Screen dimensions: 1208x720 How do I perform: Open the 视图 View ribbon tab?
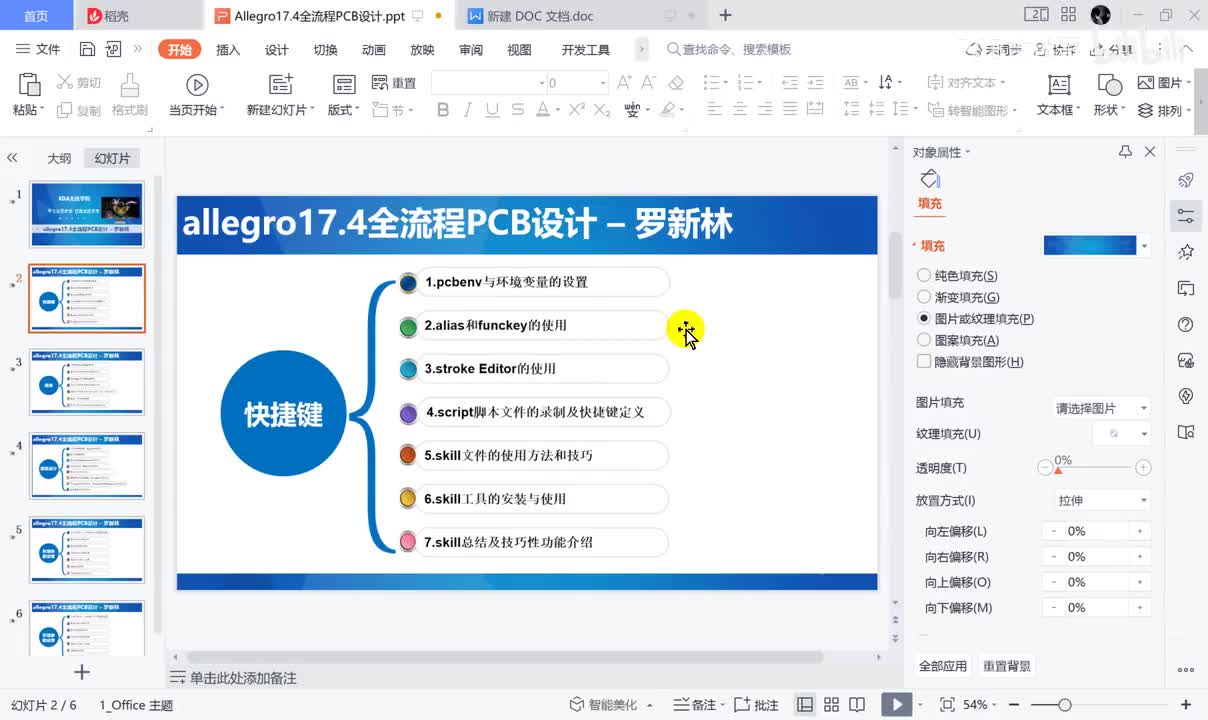click(519, 50)
